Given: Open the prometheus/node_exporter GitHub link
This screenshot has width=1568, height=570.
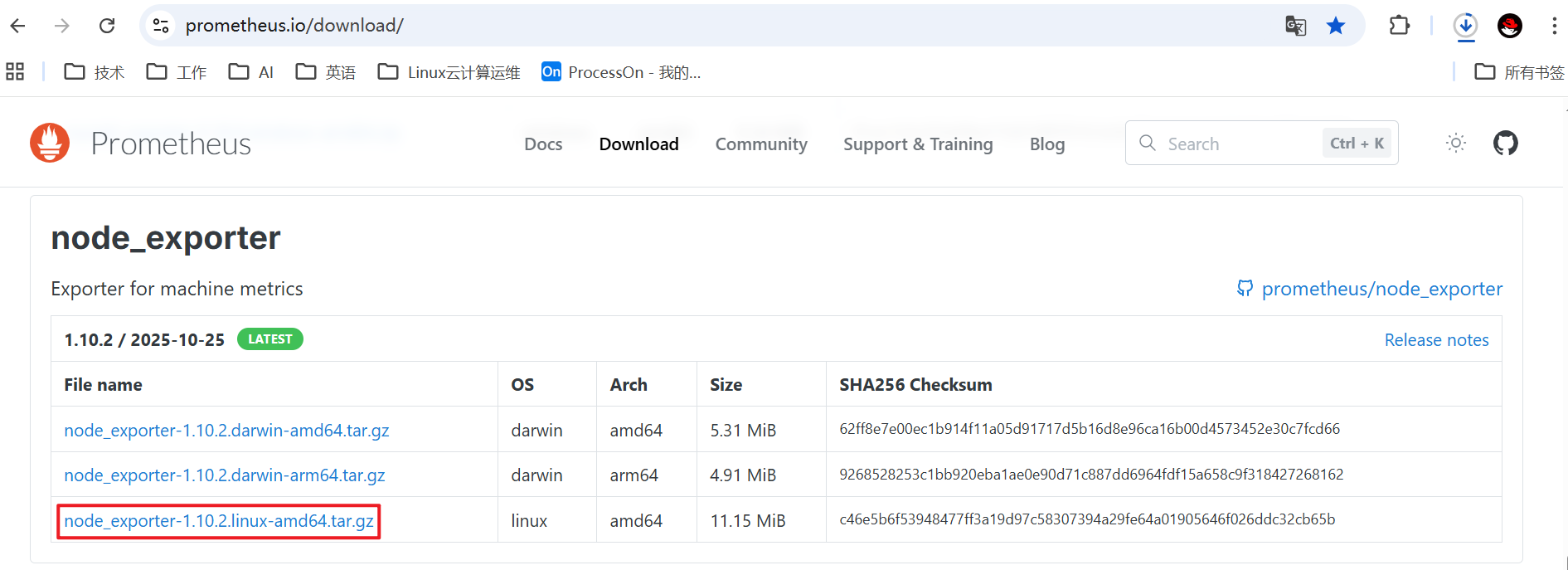Looking at the screenshot, I should click(x=1370, y=289).
